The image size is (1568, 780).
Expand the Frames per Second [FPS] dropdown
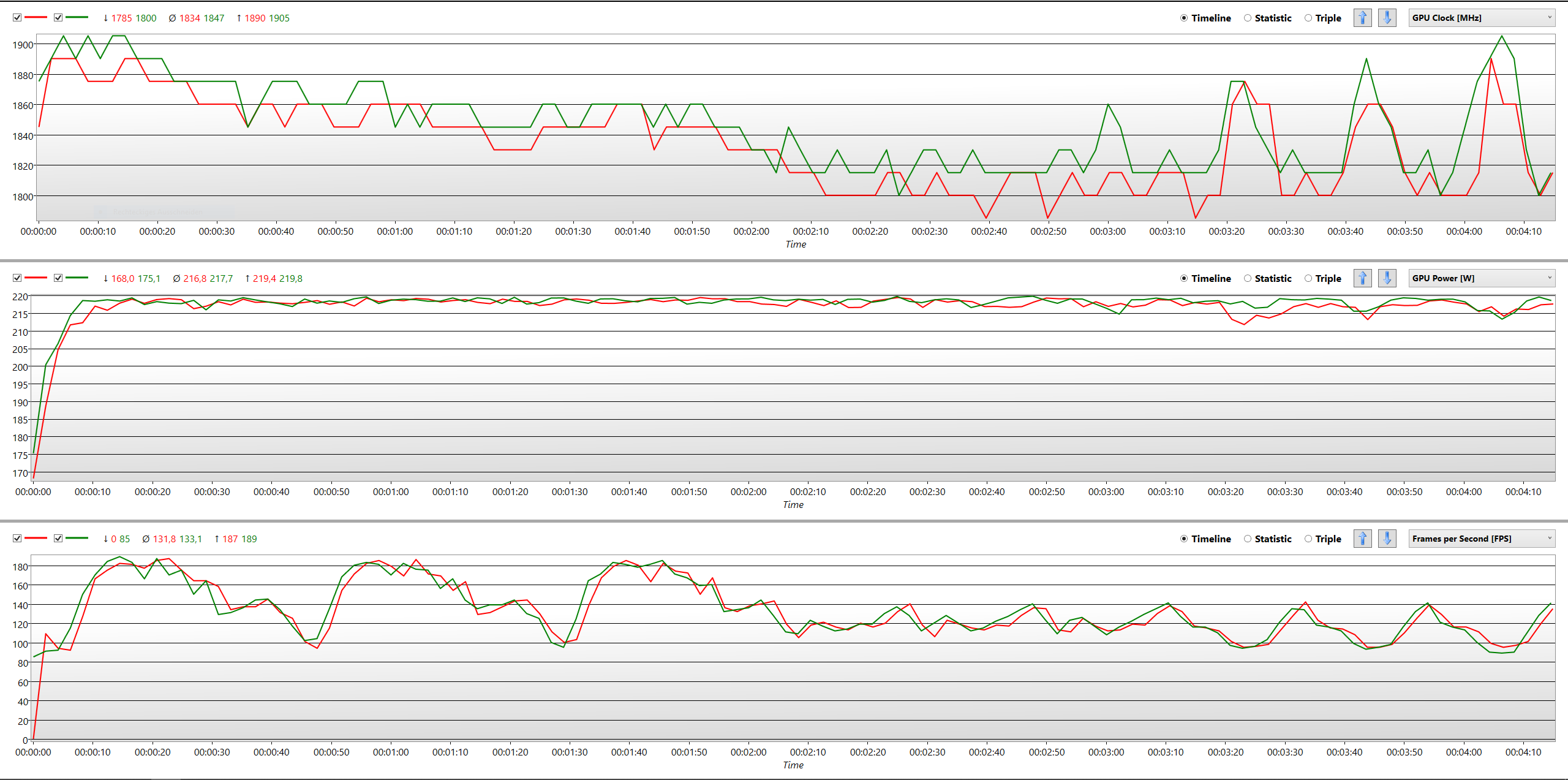1481,539
